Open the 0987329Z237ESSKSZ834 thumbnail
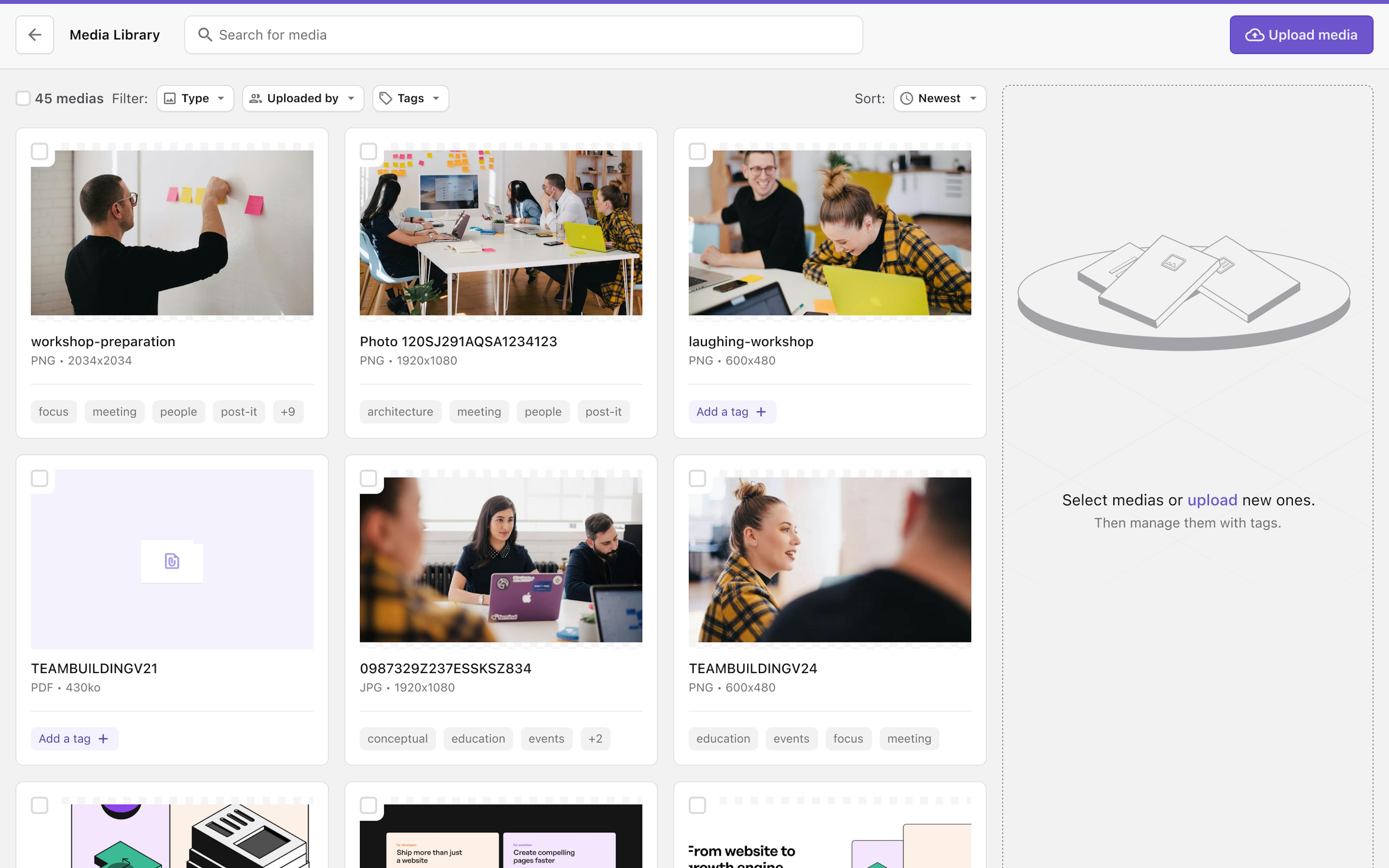 click(501, 560)
